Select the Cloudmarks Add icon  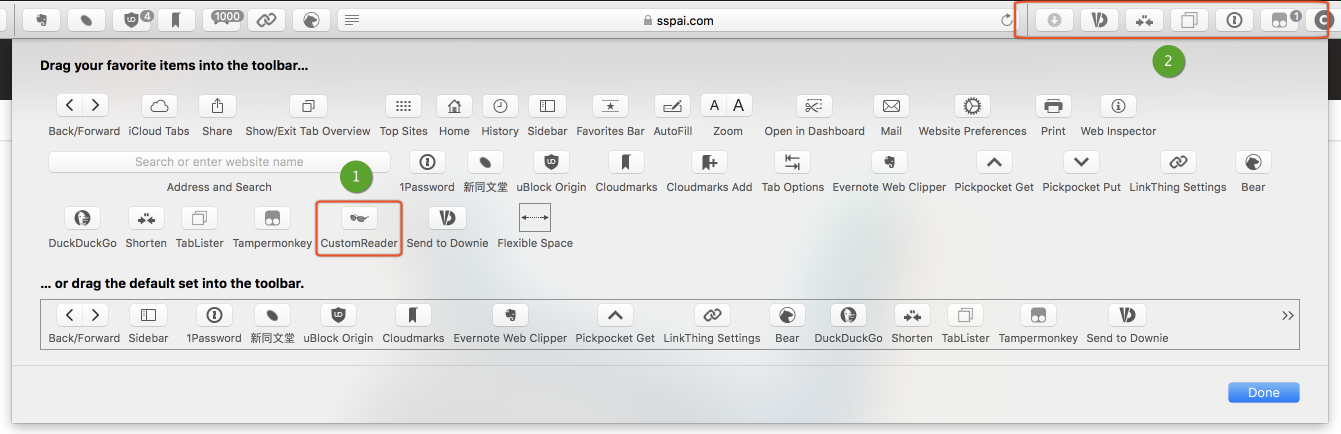click(x=709, y=162)
